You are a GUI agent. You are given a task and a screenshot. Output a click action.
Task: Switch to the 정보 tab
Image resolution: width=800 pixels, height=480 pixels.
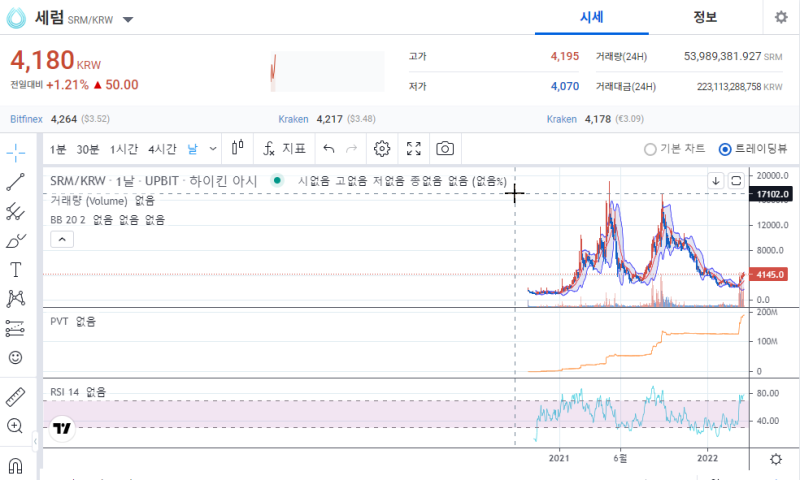(x=705, y=17)
